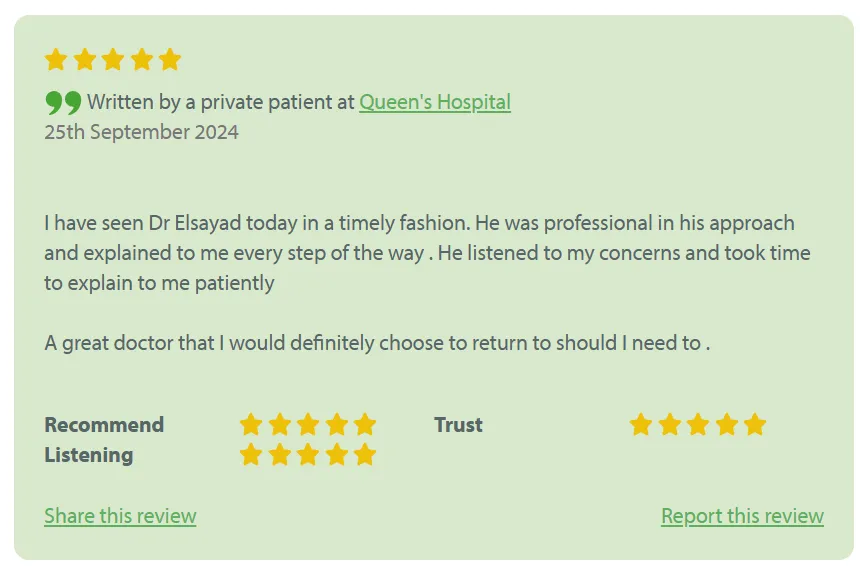This screenshot has height=571, width=867.
Task: Click the Report this review link
Action: point(742,516)
